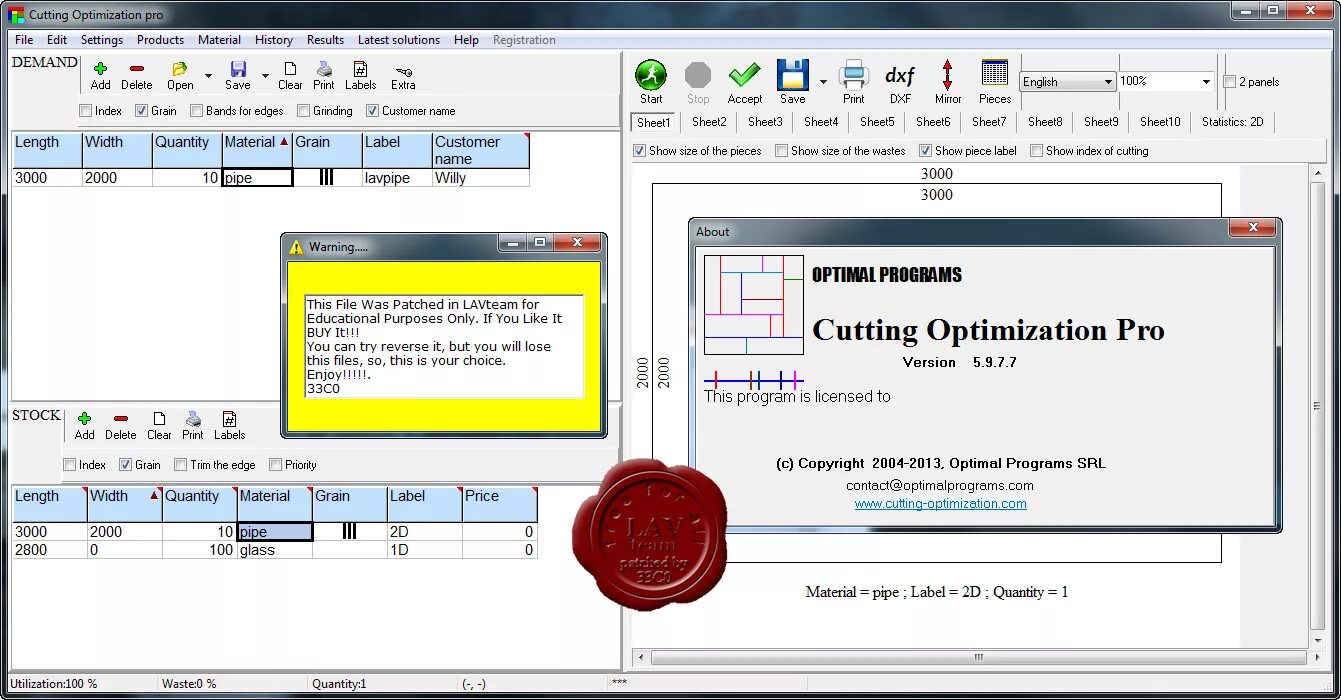Enable the Grinding checkbox
This screenshot has width=1341, height=700.
[304, 111]
